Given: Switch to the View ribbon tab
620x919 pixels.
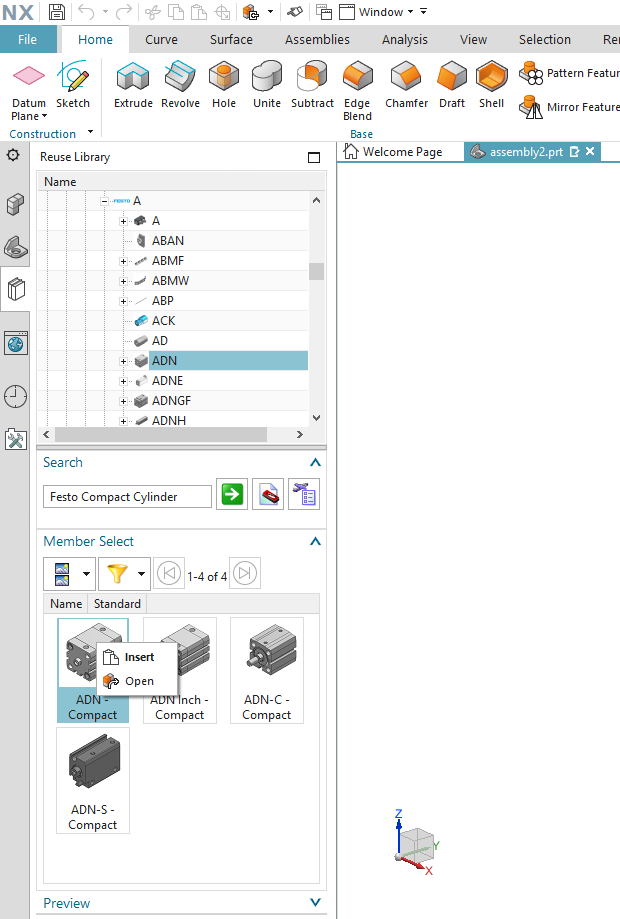Looking at the screenshot, I should tap(473, 39).
